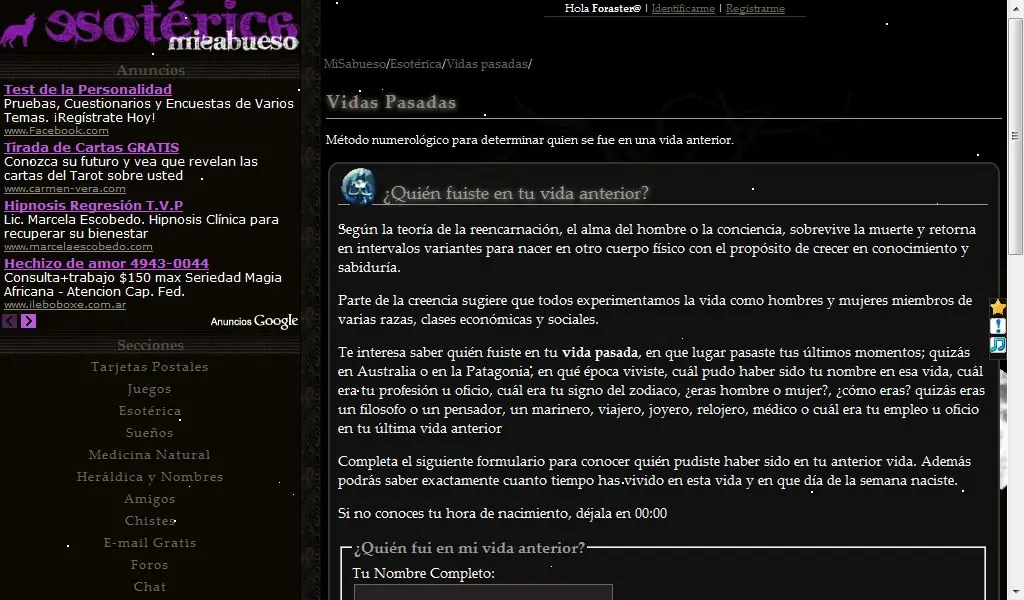Open the Sueños section
This screenshot has height=600, width=1024.
149,433
